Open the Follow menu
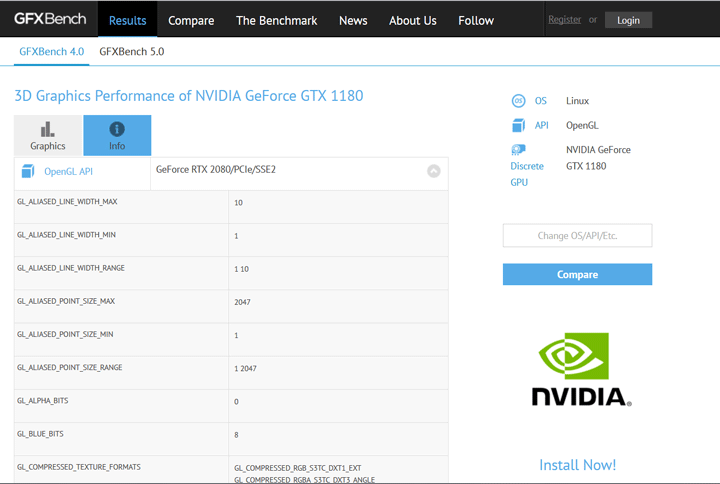Image resolution: width=720 pixels, height=484 pixels. click(x=476, y=21)
